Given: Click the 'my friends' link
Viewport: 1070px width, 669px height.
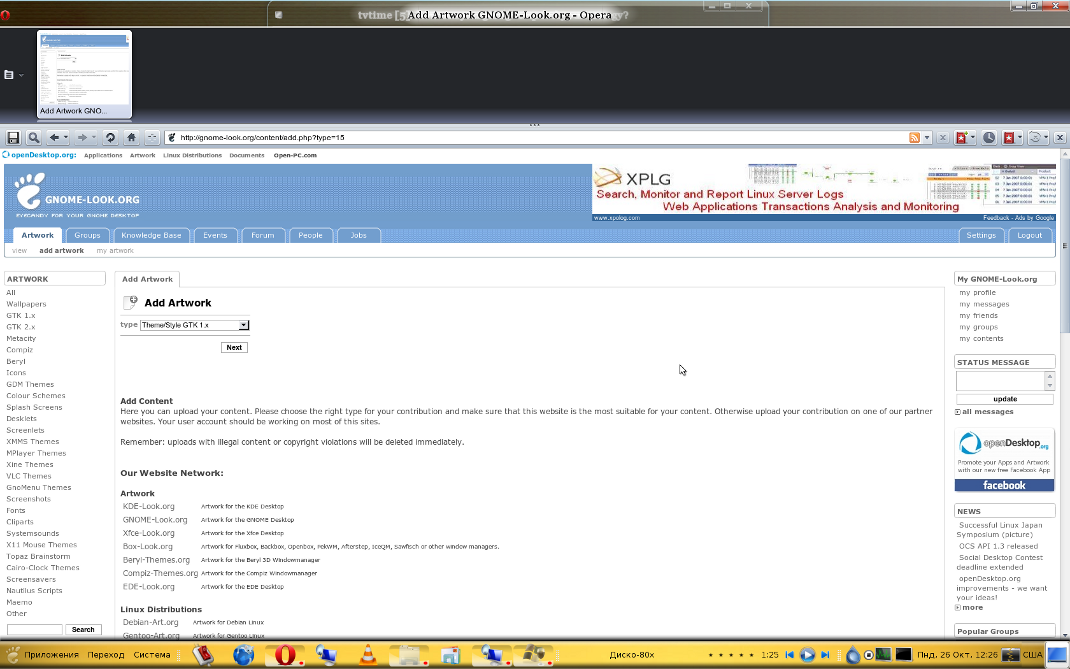Looking at the screenshot, I should [x=979, y=315].
